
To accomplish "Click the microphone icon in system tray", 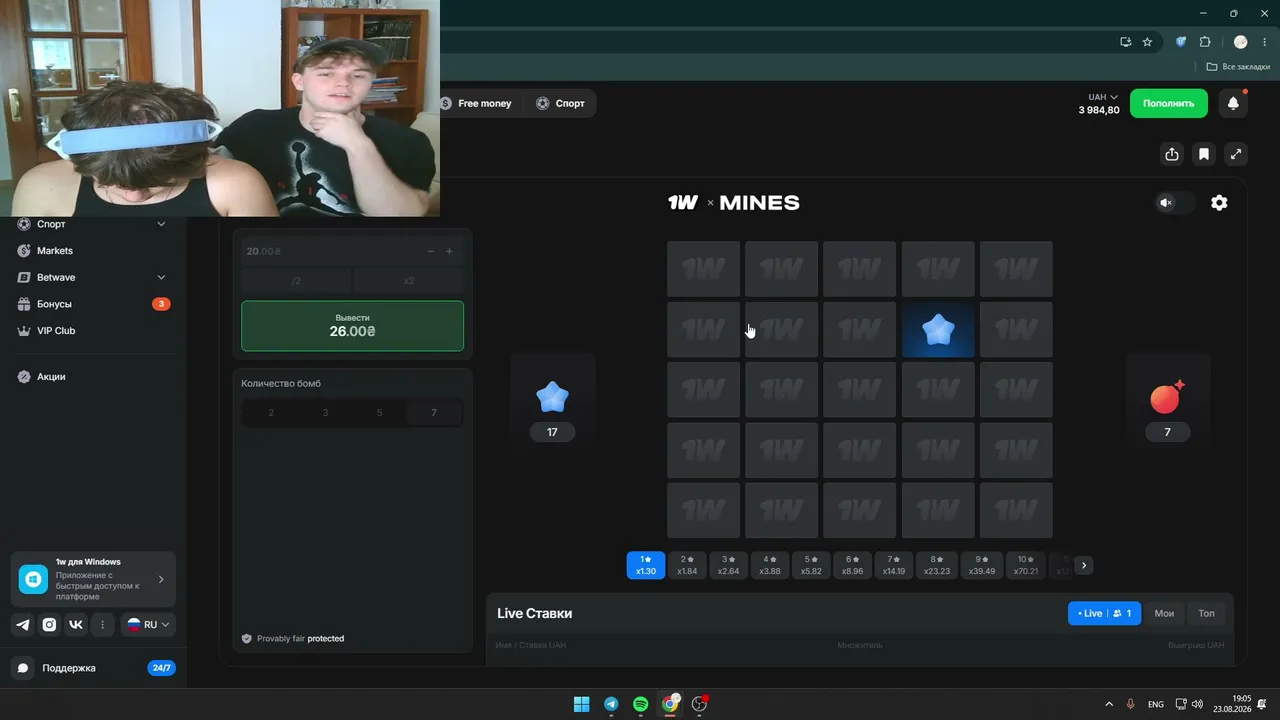I will [x=1131, y=704].
